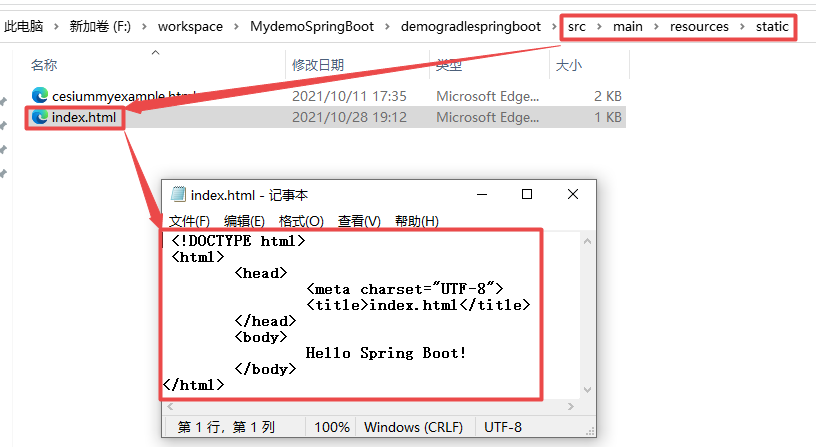This screenshot has width=816, height=447.
Task: Click the 100% zoom status entry
Action: [332, 427]
